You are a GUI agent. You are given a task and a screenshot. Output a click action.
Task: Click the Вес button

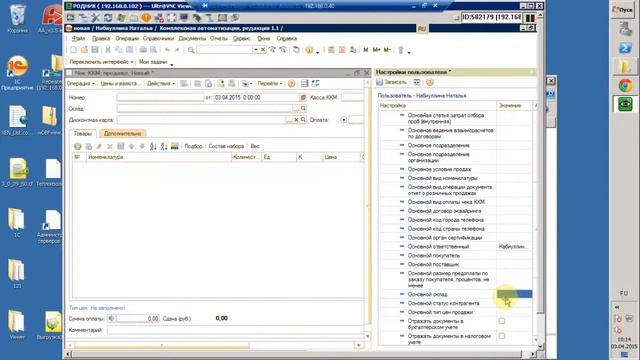pos(255,146)
